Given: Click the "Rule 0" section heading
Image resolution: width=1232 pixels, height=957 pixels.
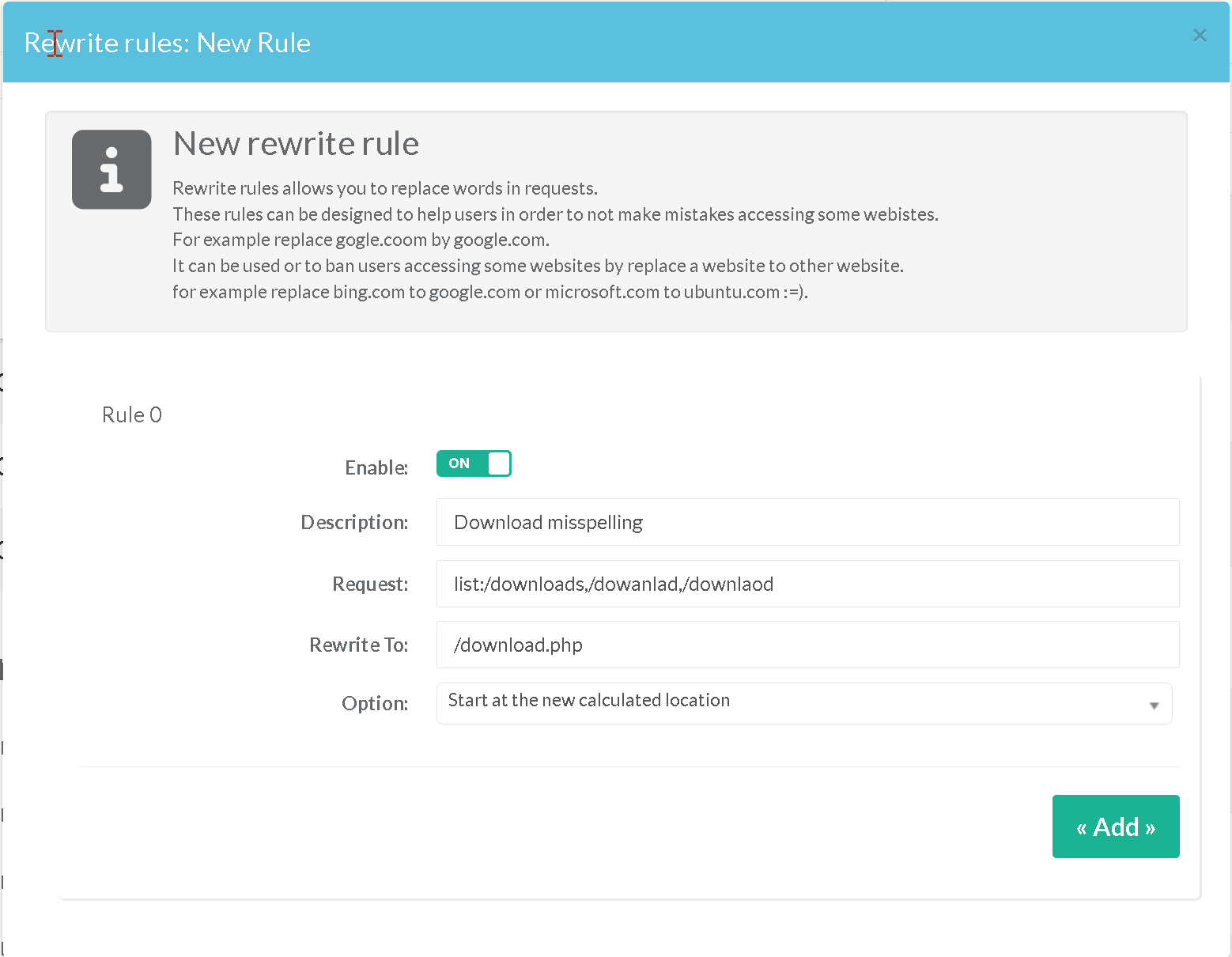Looking at the screenshot, I should [132, 415].
